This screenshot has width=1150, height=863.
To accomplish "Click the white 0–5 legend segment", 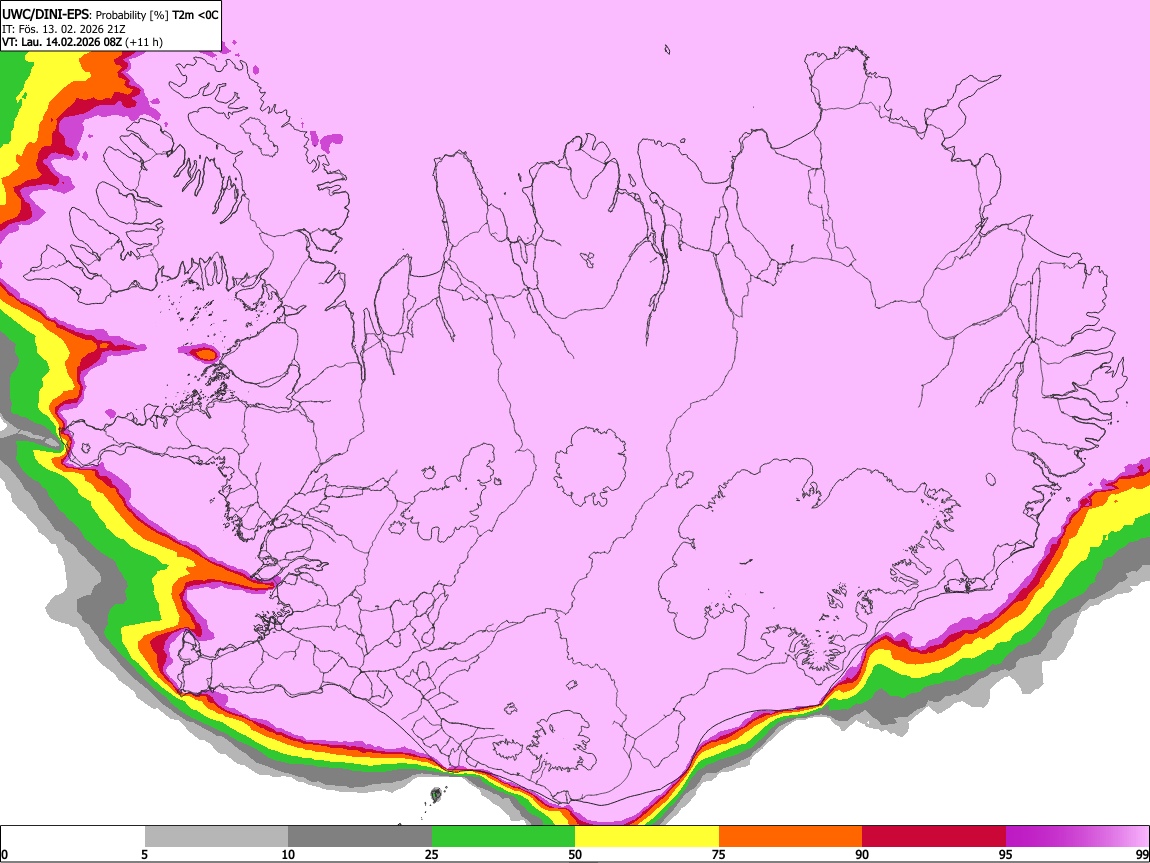I will pos(73,837).
